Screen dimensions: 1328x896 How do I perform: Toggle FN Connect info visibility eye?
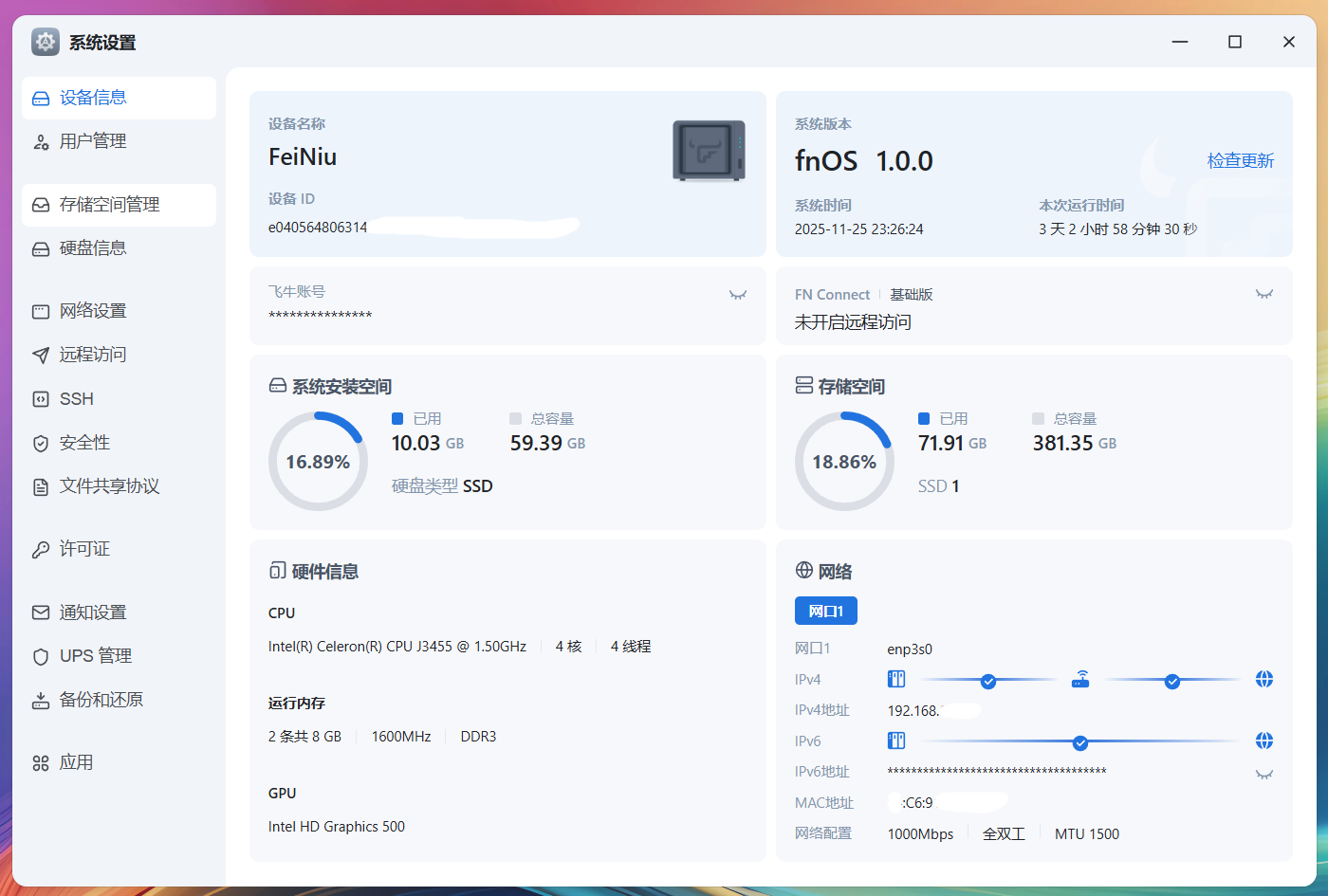click(x=1263, y=294)
